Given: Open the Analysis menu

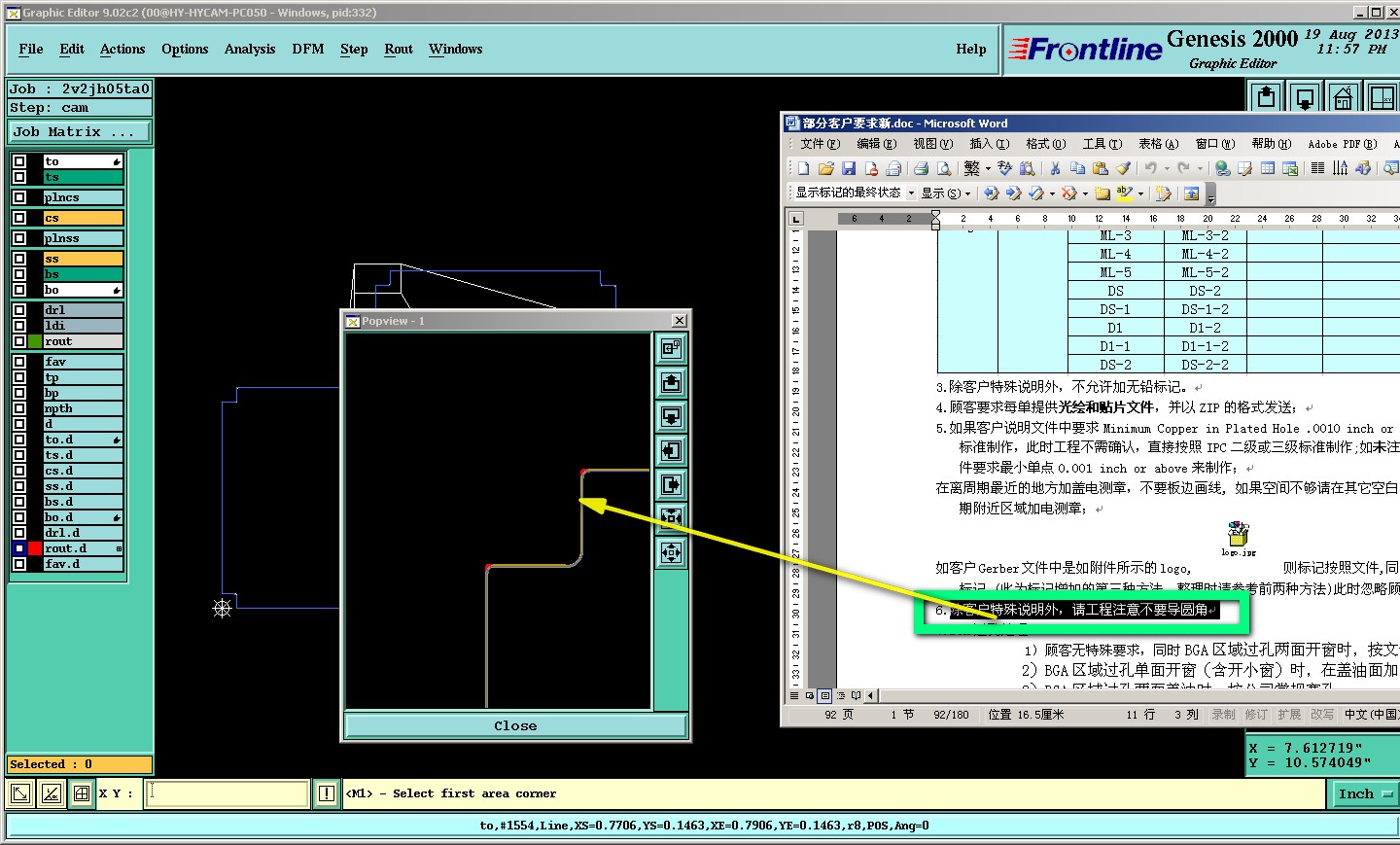Looking at the screenshot, I should coord(250,49).
